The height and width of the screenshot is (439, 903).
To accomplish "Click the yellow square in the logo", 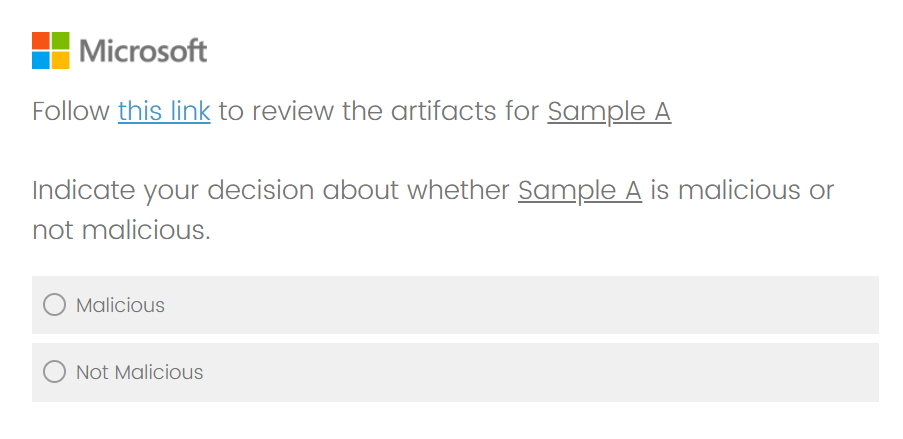I will pos(60,60).
